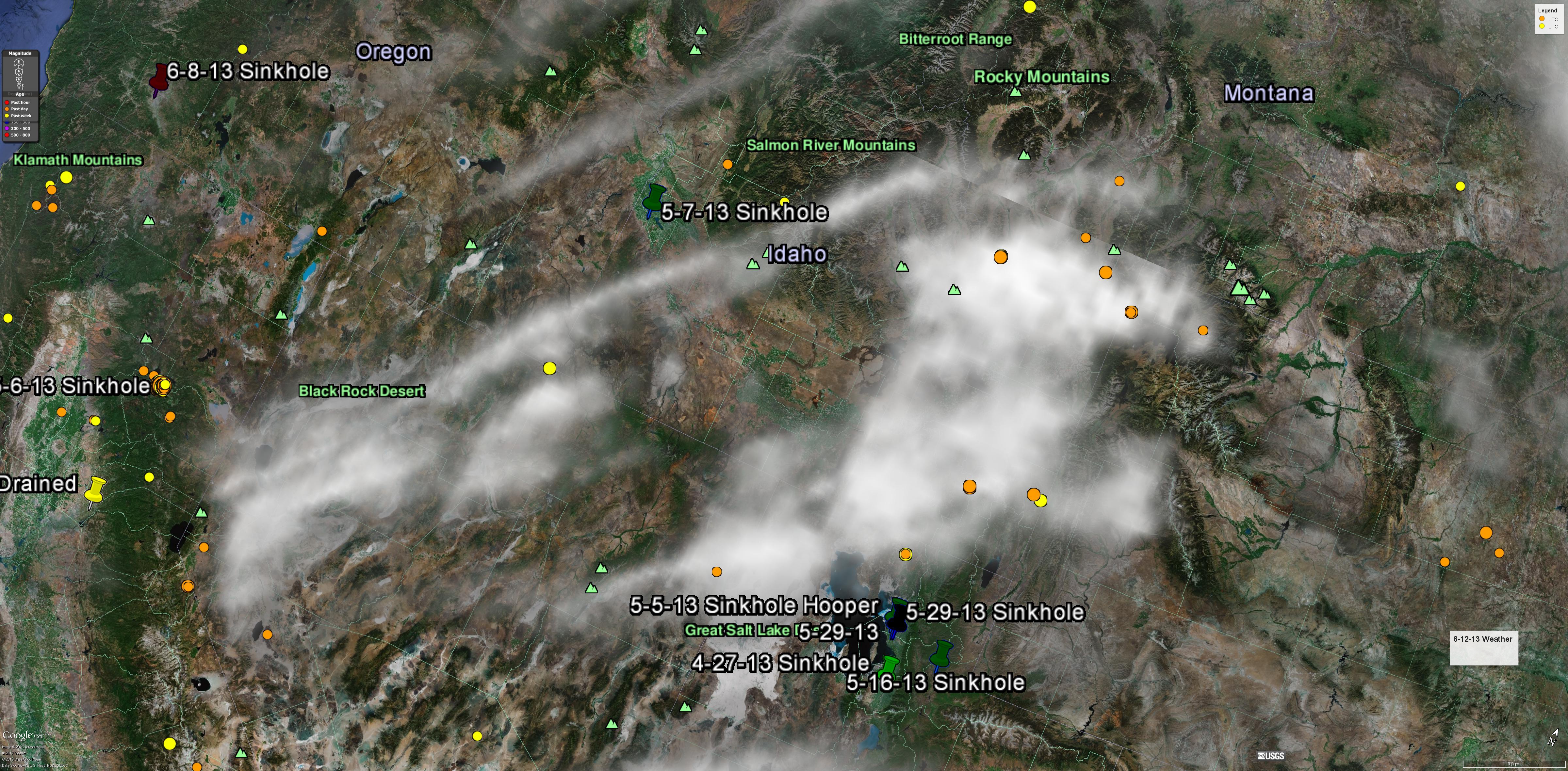
Task: Click earthquake cluster beside 6-6-13 Sinkhole label
Action: (x=162, y=385)
